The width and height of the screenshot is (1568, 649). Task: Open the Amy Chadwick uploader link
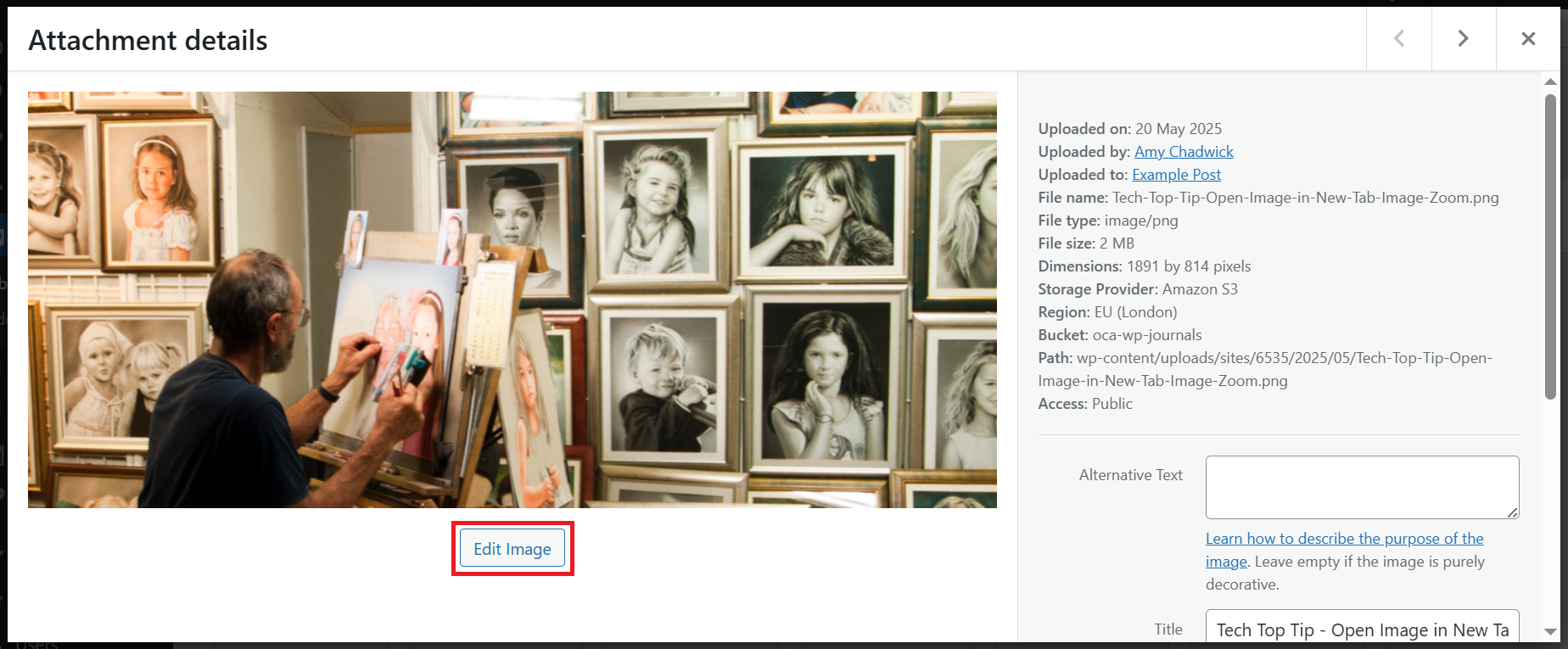pyautogui.click(x=1184, y=152)
